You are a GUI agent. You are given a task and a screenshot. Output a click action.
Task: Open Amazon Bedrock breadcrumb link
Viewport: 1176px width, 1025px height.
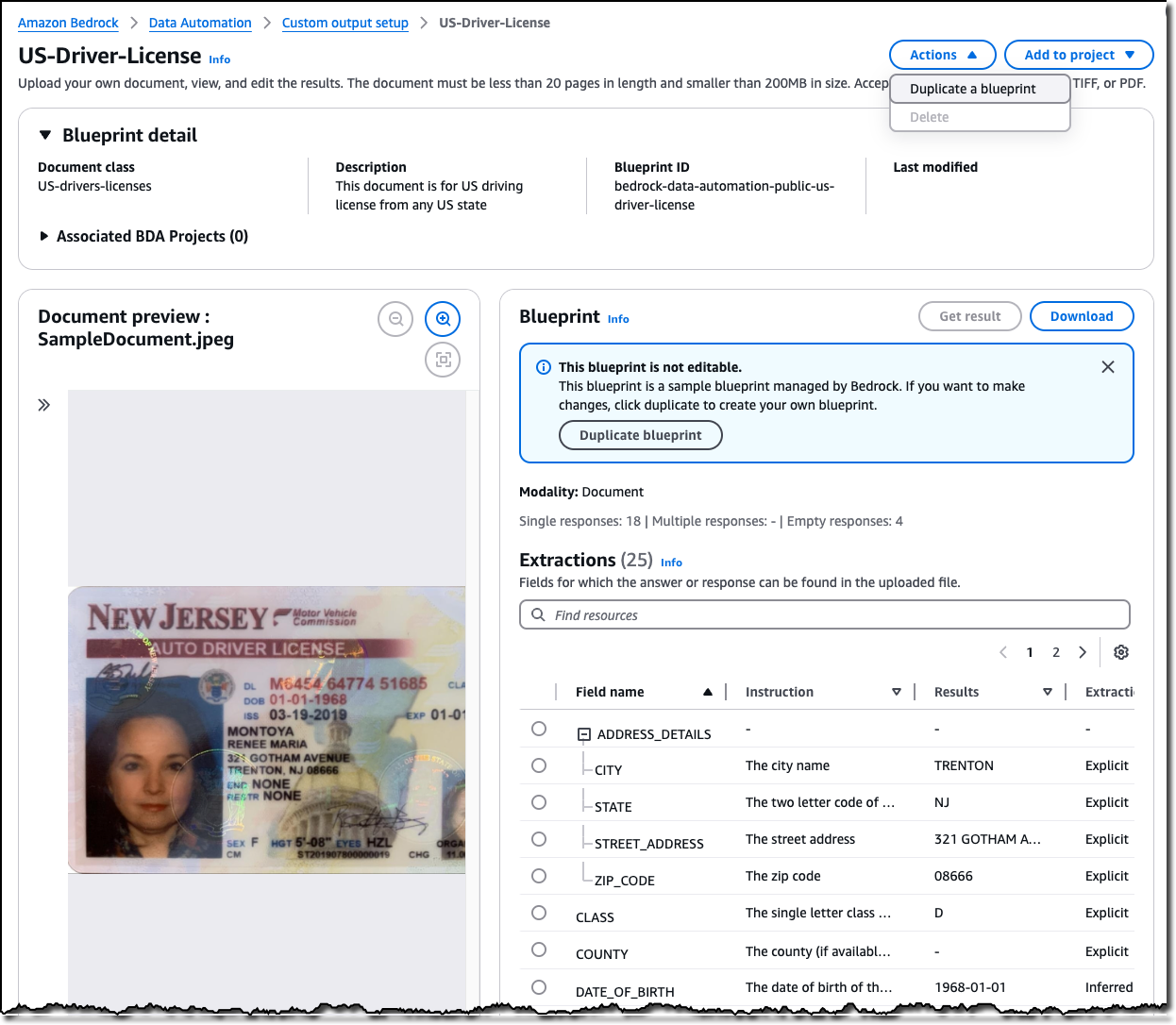tap(68, 23)
